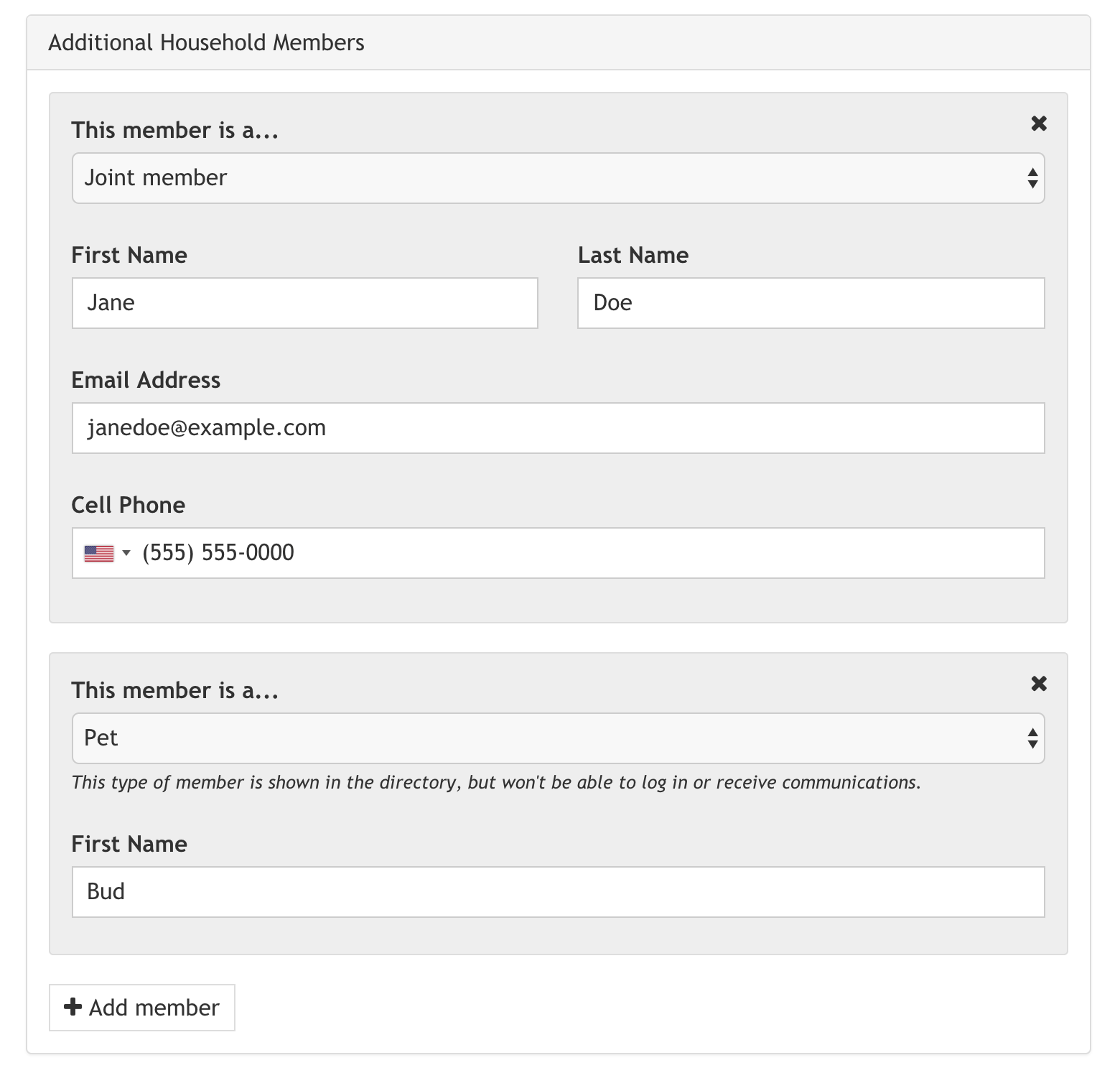Select the janedoe@example.com email field
This screenshot has width=1120, height=1073.
click(x=558, y=428)
